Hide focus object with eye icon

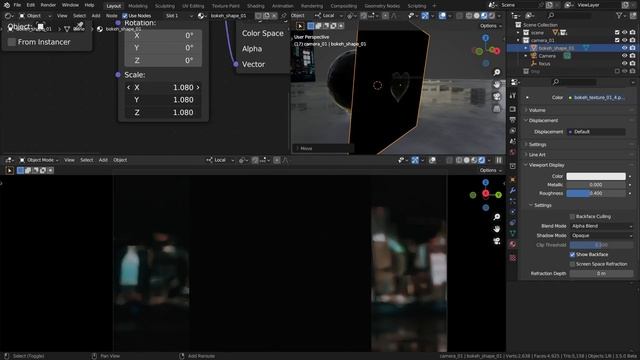coord(624,64)
